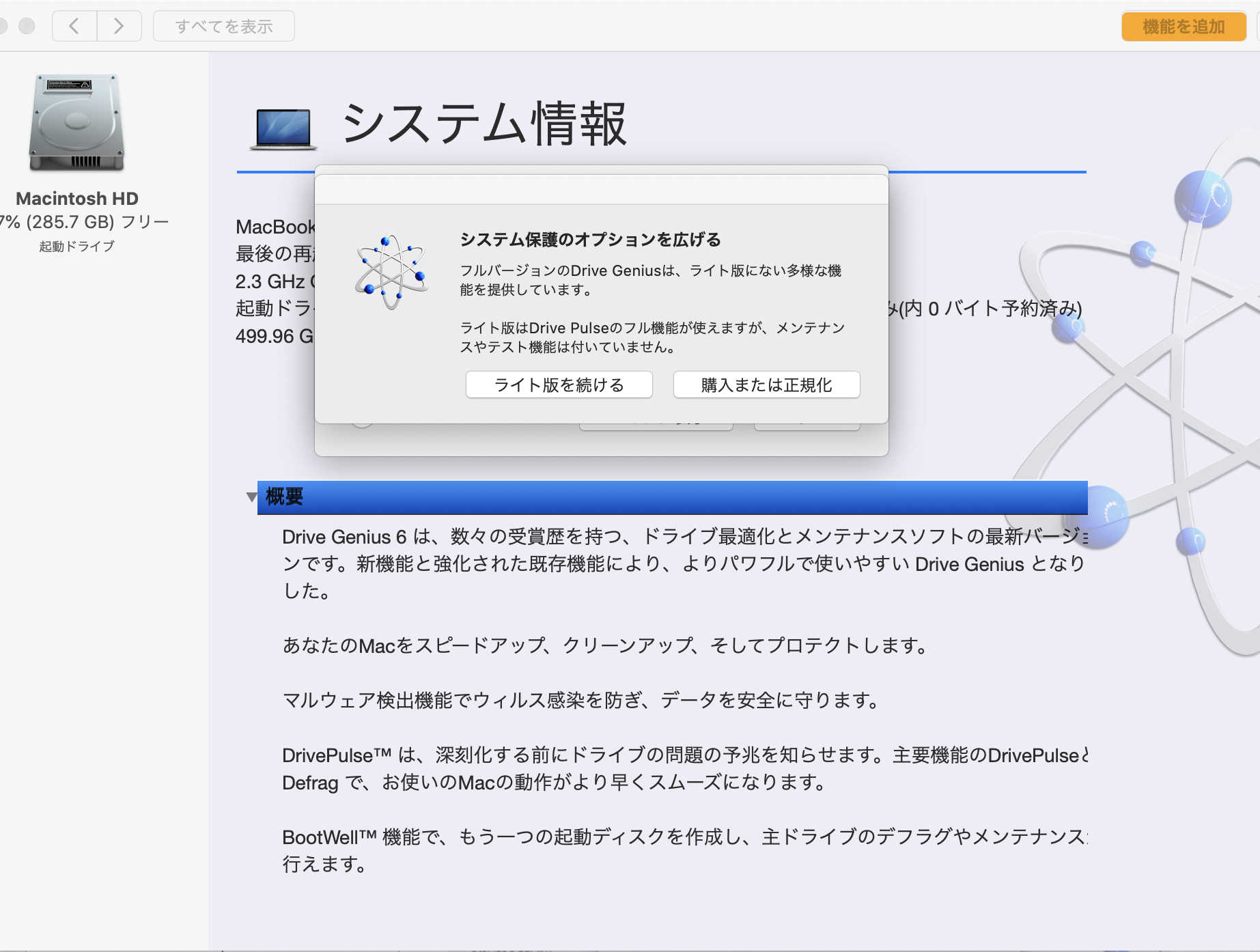Image resolution: width=1260 pixels, height=952 pixels.
Task: Click the システム情報 page heading
Action: click(484, 124)
